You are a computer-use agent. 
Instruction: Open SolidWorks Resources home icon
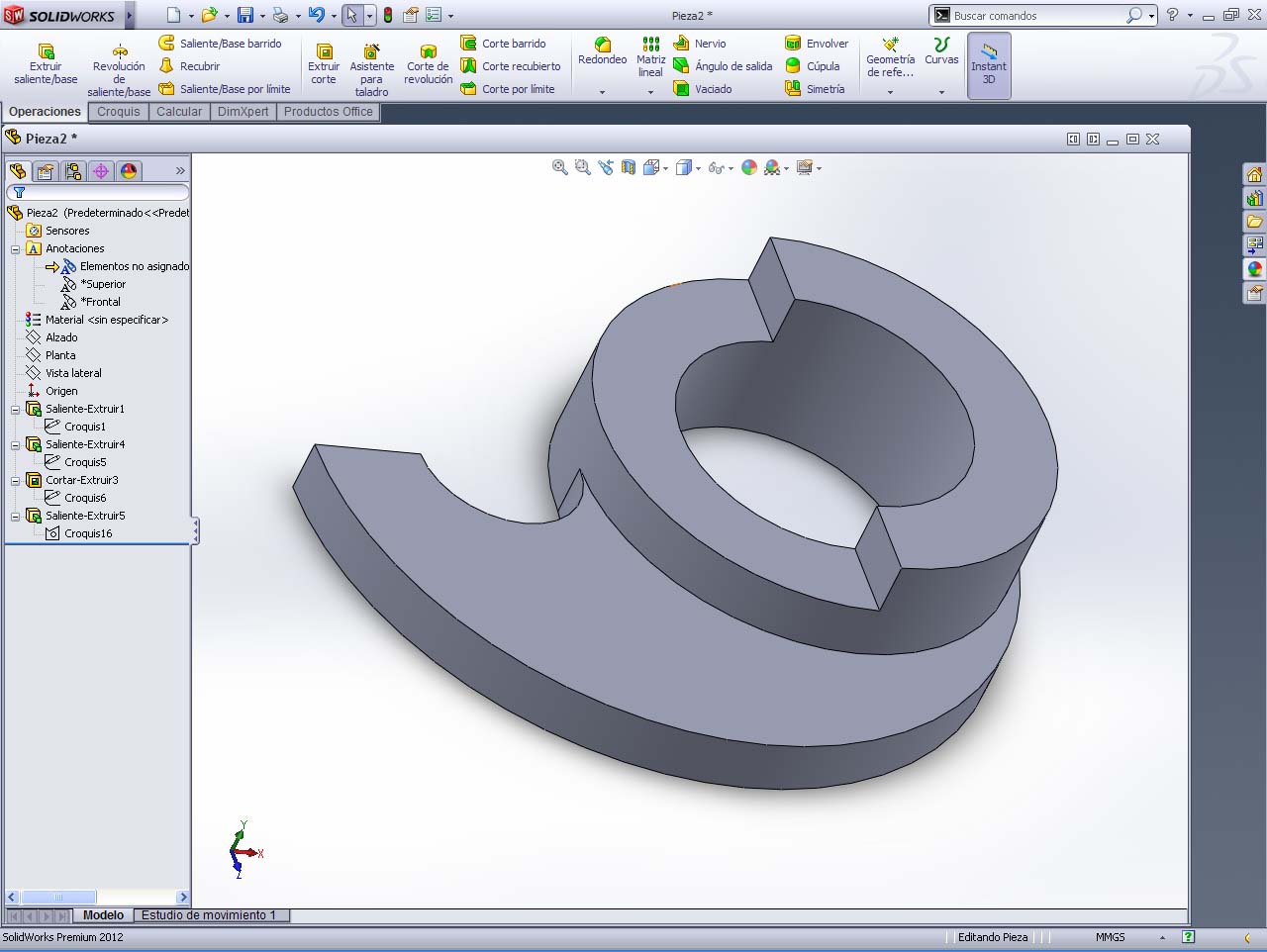coord(1254,174)
